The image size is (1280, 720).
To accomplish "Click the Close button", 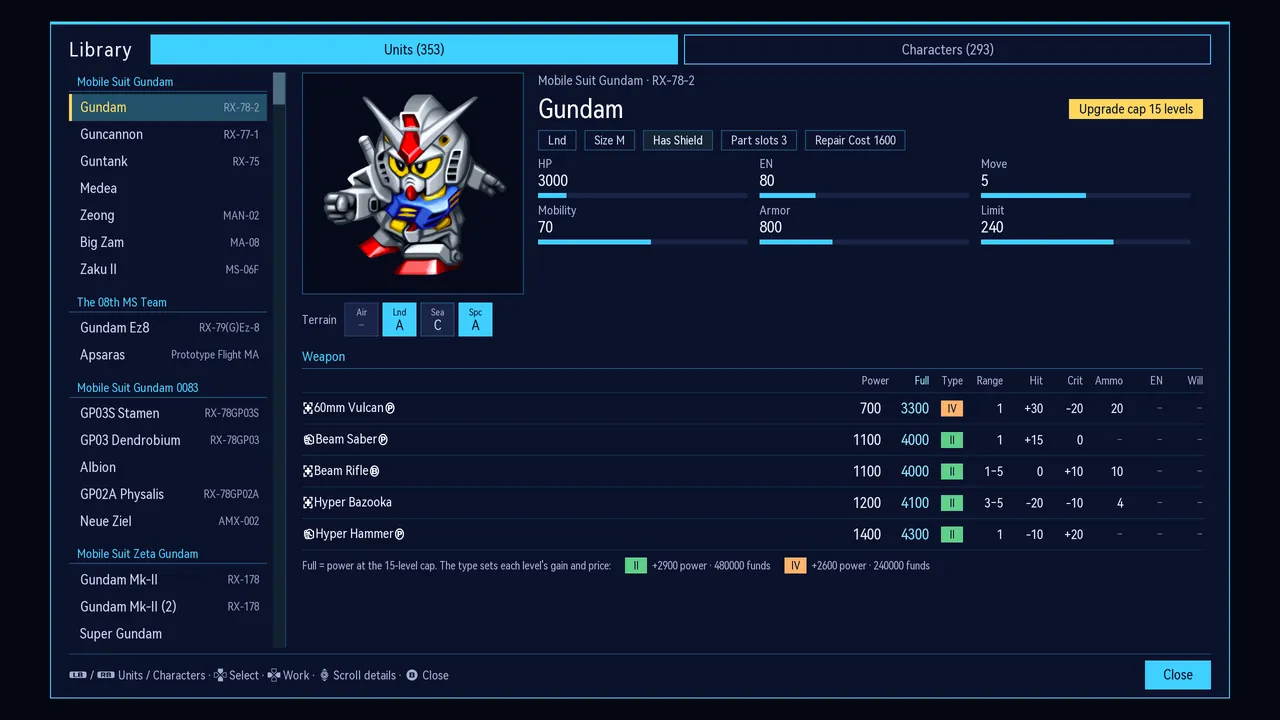I will (1178, 675).
